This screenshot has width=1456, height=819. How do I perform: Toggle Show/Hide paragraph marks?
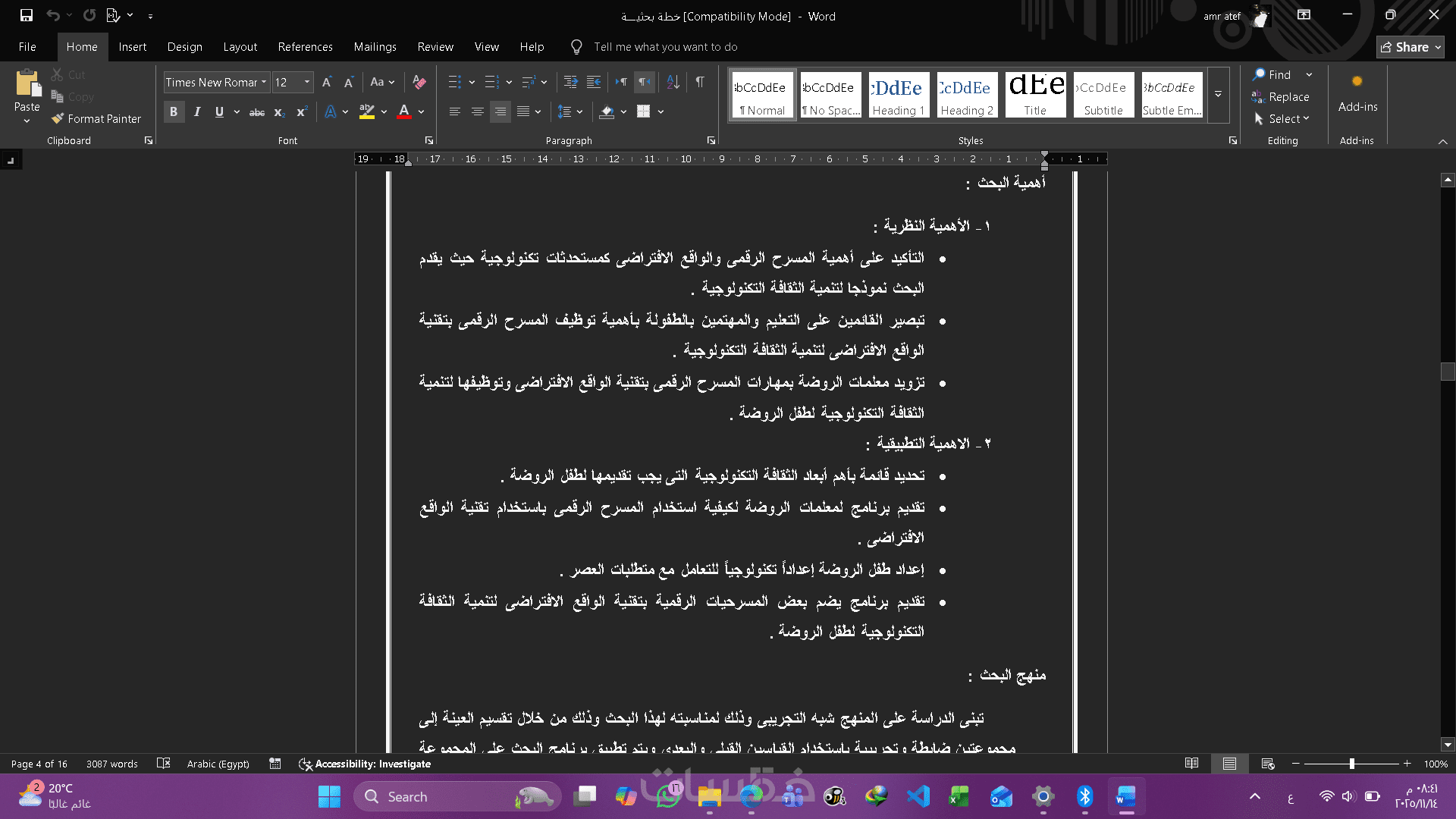click(700, 82)
